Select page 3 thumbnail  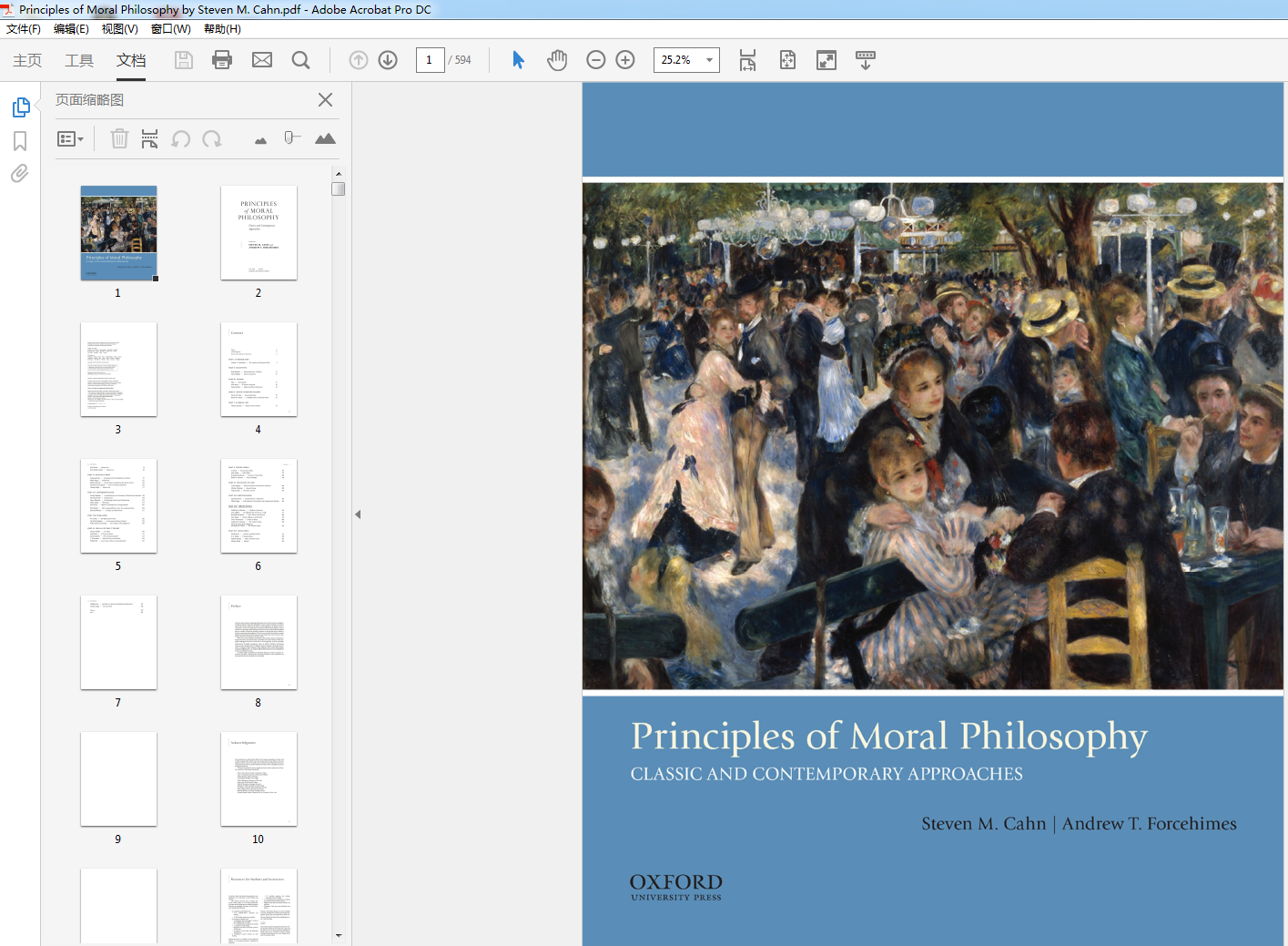[x=118, y=370]
